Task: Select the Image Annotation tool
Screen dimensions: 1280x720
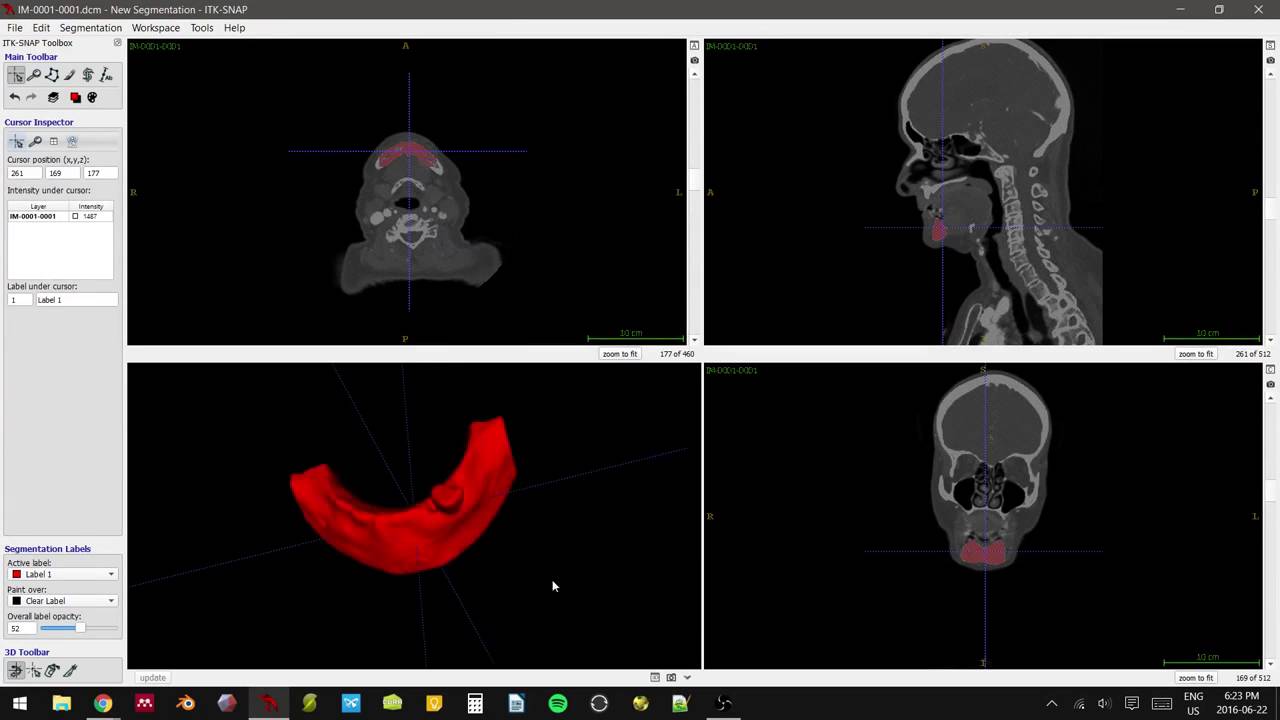Action: click(106, 75)
